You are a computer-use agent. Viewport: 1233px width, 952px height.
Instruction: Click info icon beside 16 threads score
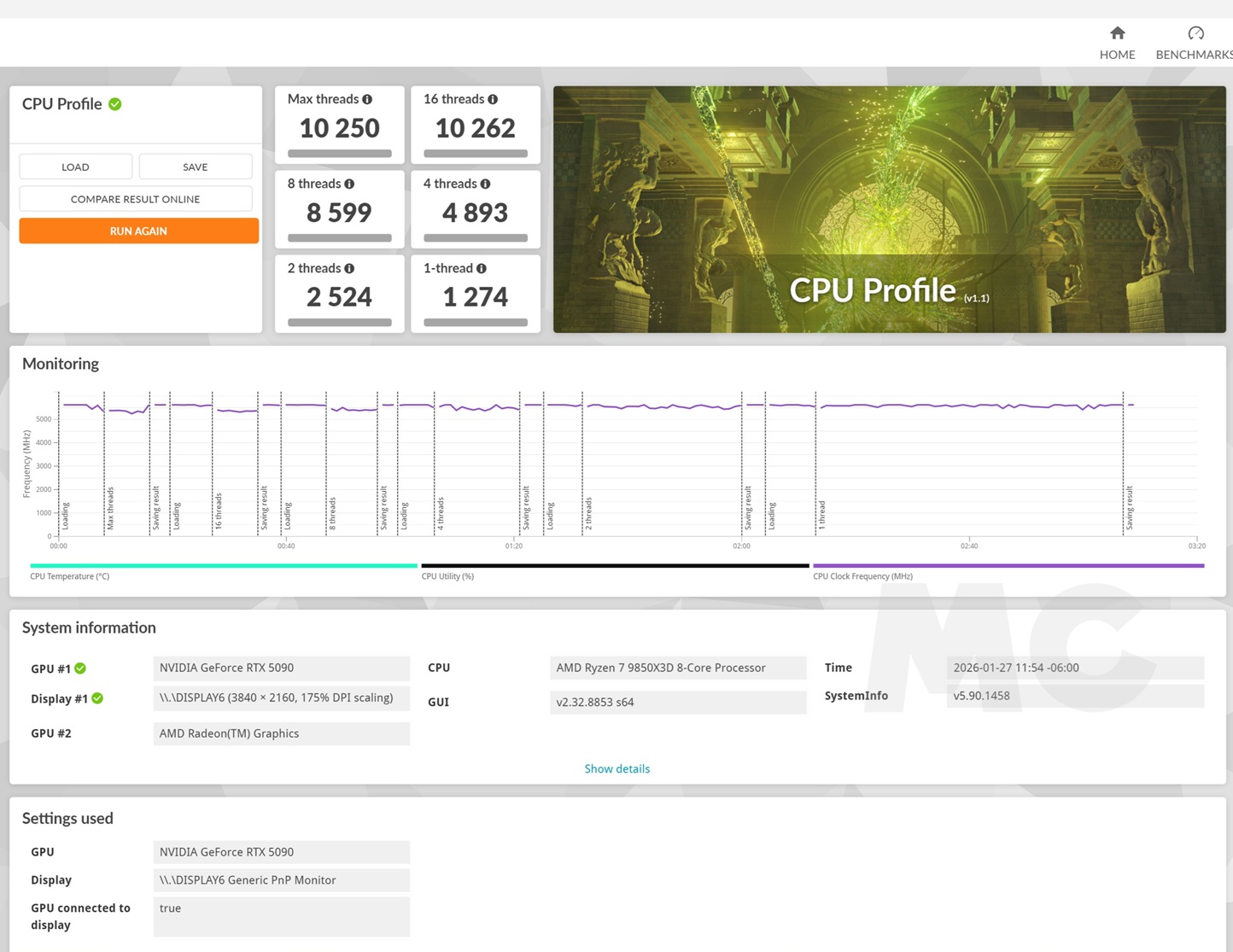pyautogui.click(x=493, y=99)
